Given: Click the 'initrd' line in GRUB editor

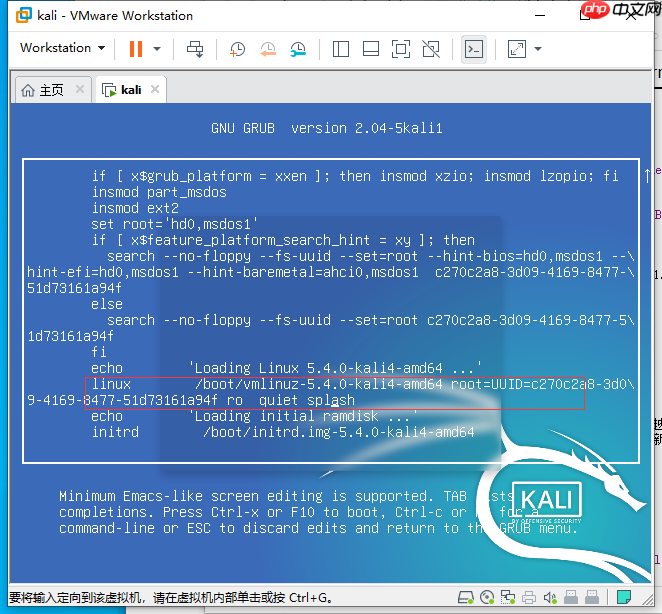Looking at the screenshot, I should pos(283,432).
